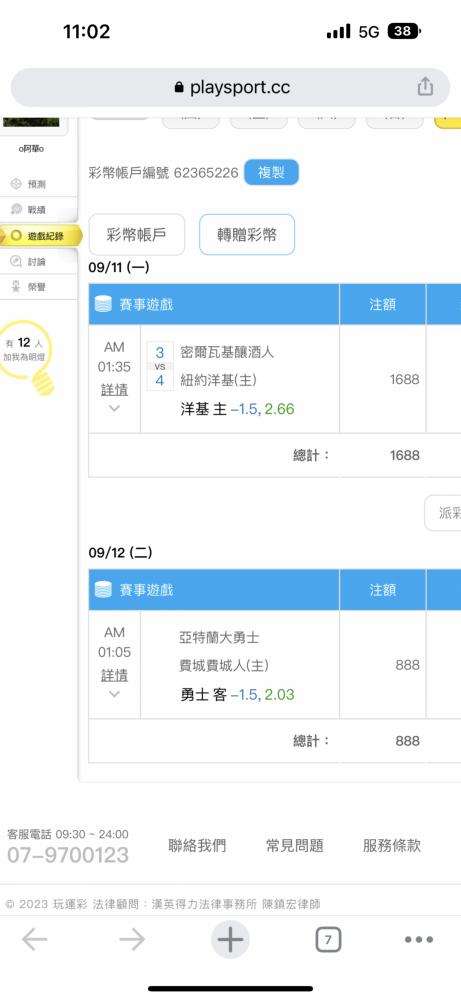The width and height of the screenshot is (461, 1000).
Task: Expand 詳情 for the 01:35 Yankees game
Action: click(114, 390)
